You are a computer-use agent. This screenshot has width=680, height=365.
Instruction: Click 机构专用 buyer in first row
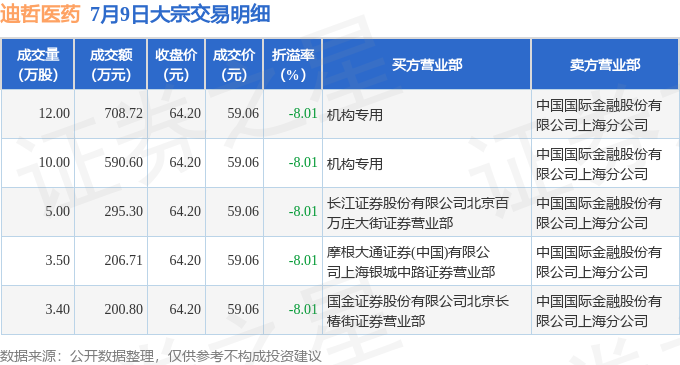pyautogui.click(x=355, y=115)
